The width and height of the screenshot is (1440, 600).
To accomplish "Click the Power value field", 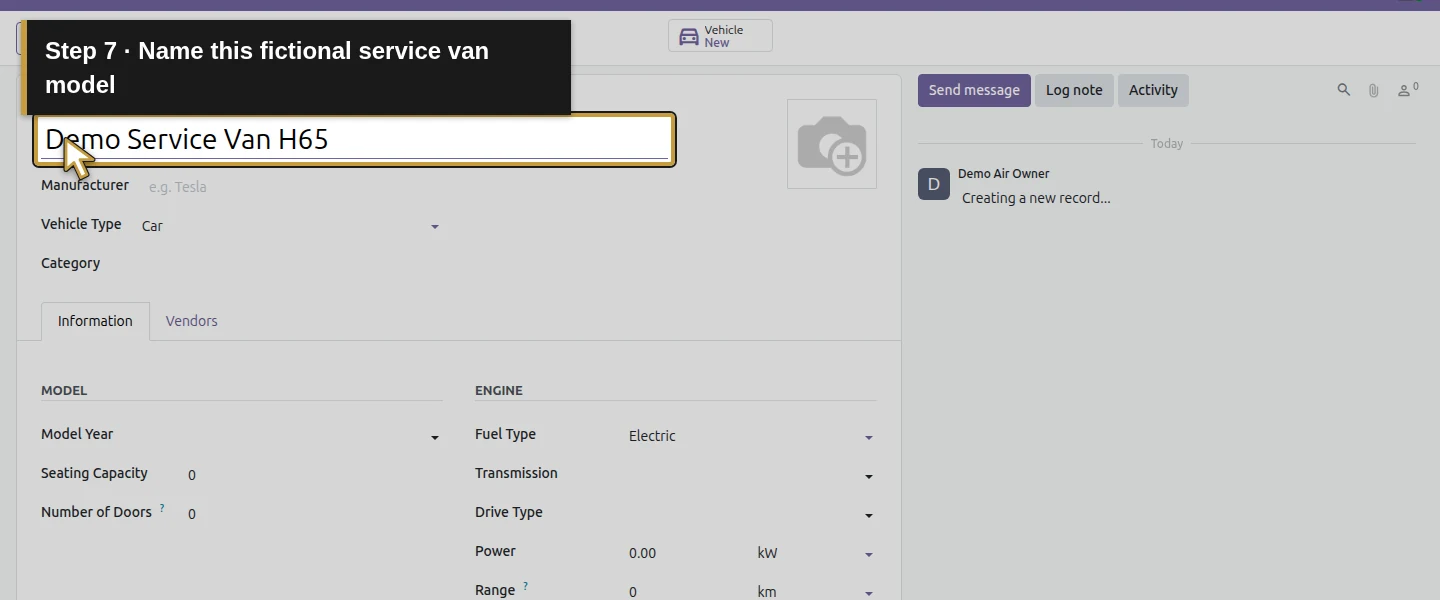I will click(x=687, y=553).
